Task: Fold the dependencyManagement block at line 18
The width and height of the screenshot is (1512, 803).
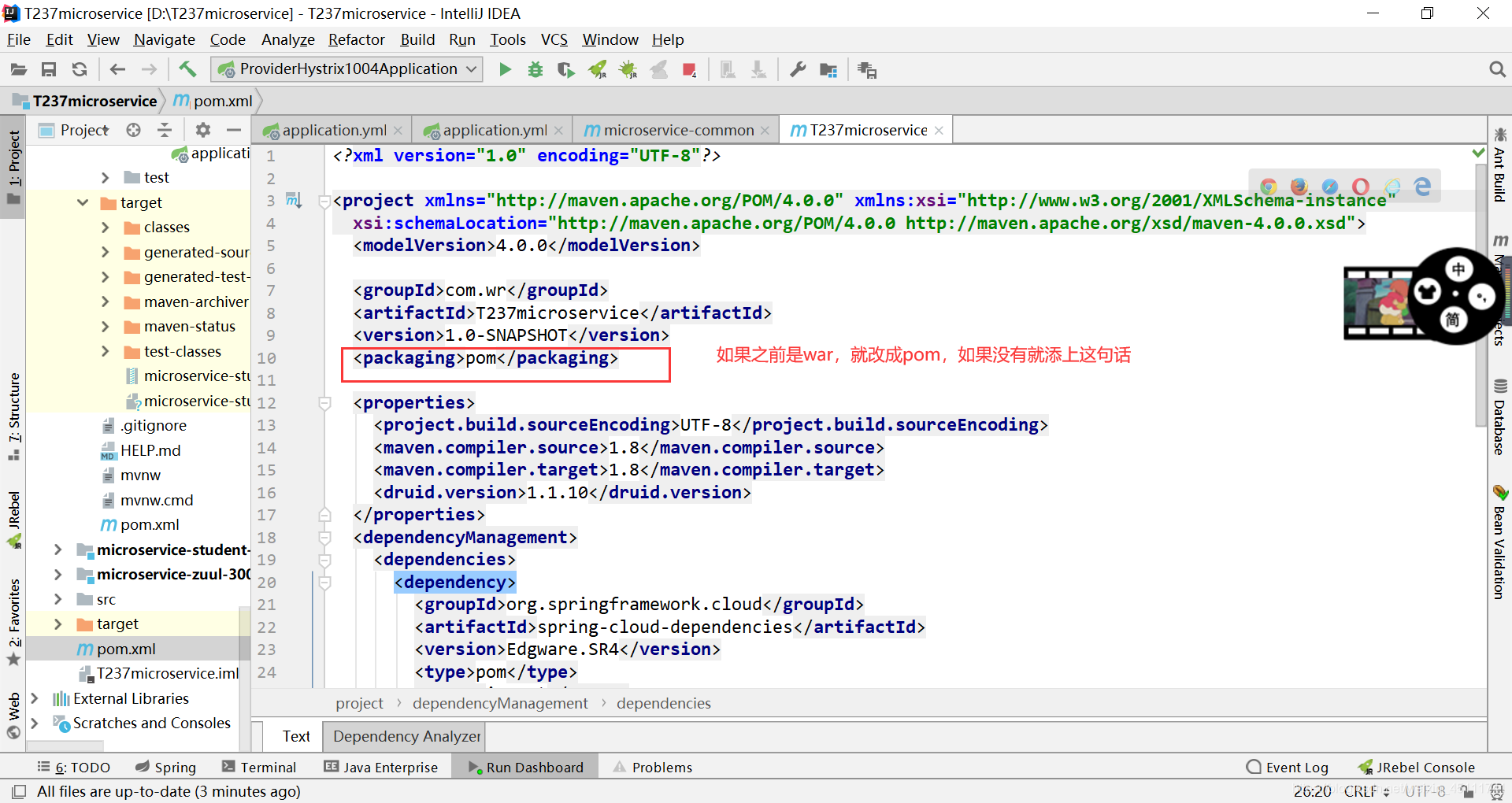Action: pos(324,538)
